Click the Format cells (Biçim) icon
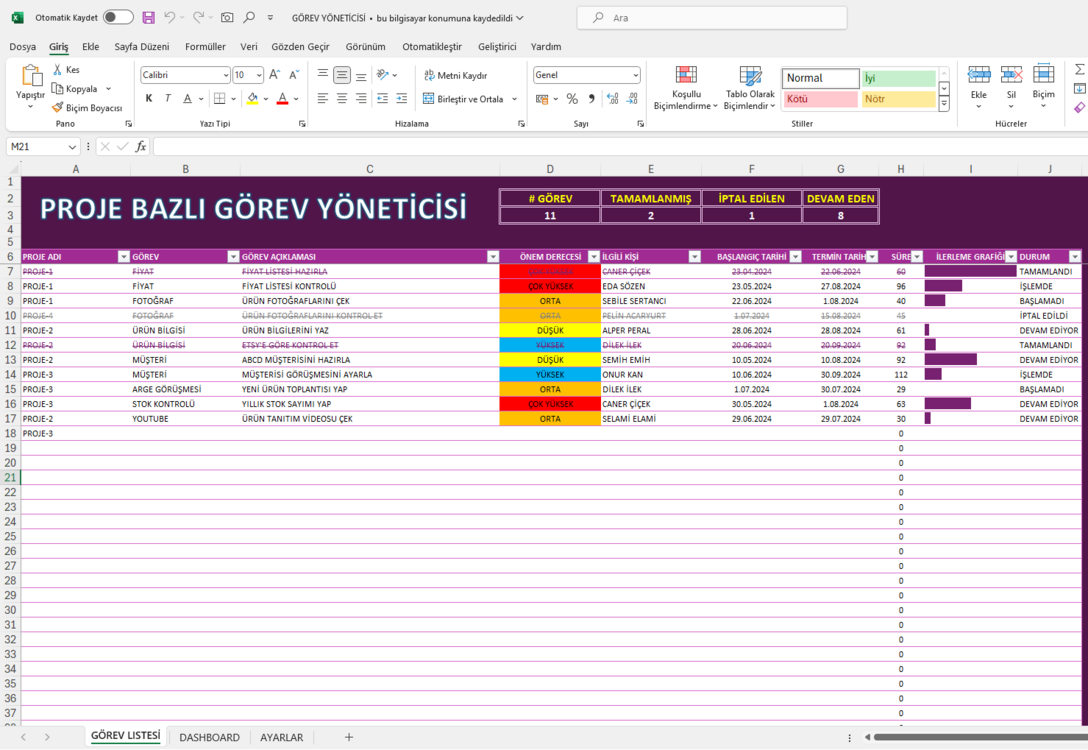The image size is (1088, 750). click(x=1043, y=74)
